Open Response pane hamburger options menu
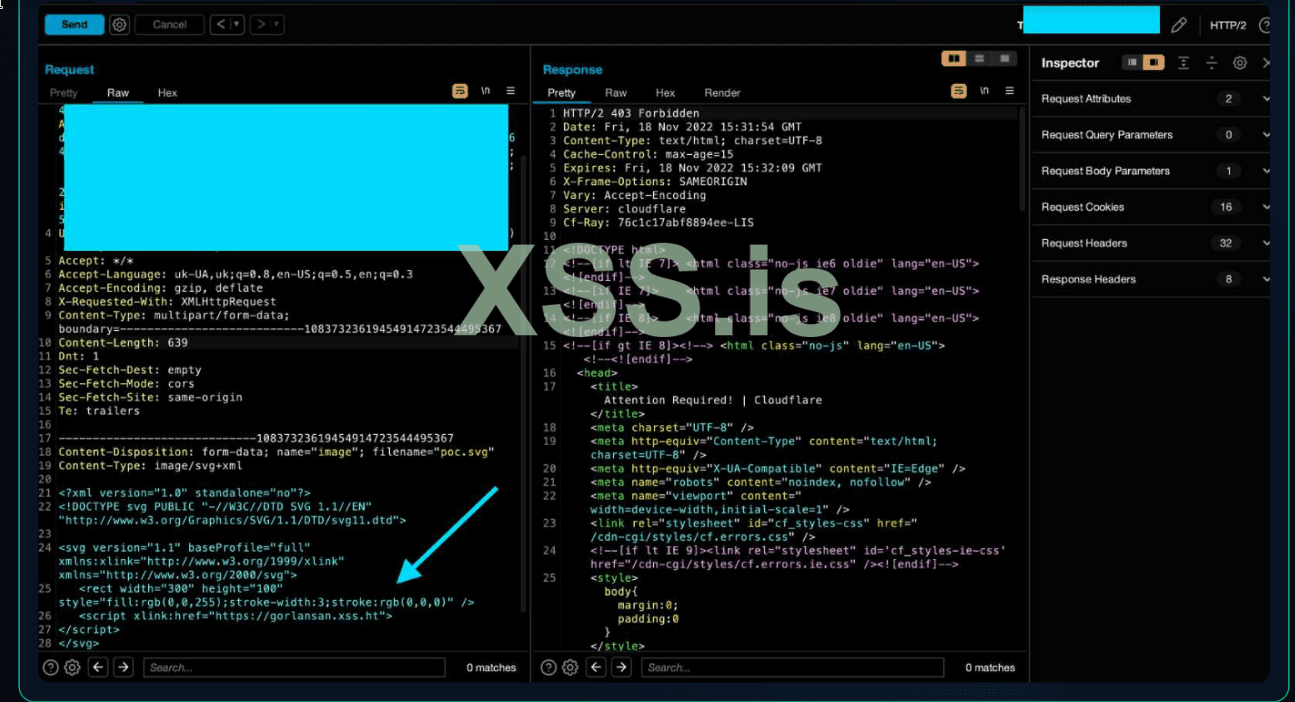1295x702 pixels. (x=1010, y=91)
